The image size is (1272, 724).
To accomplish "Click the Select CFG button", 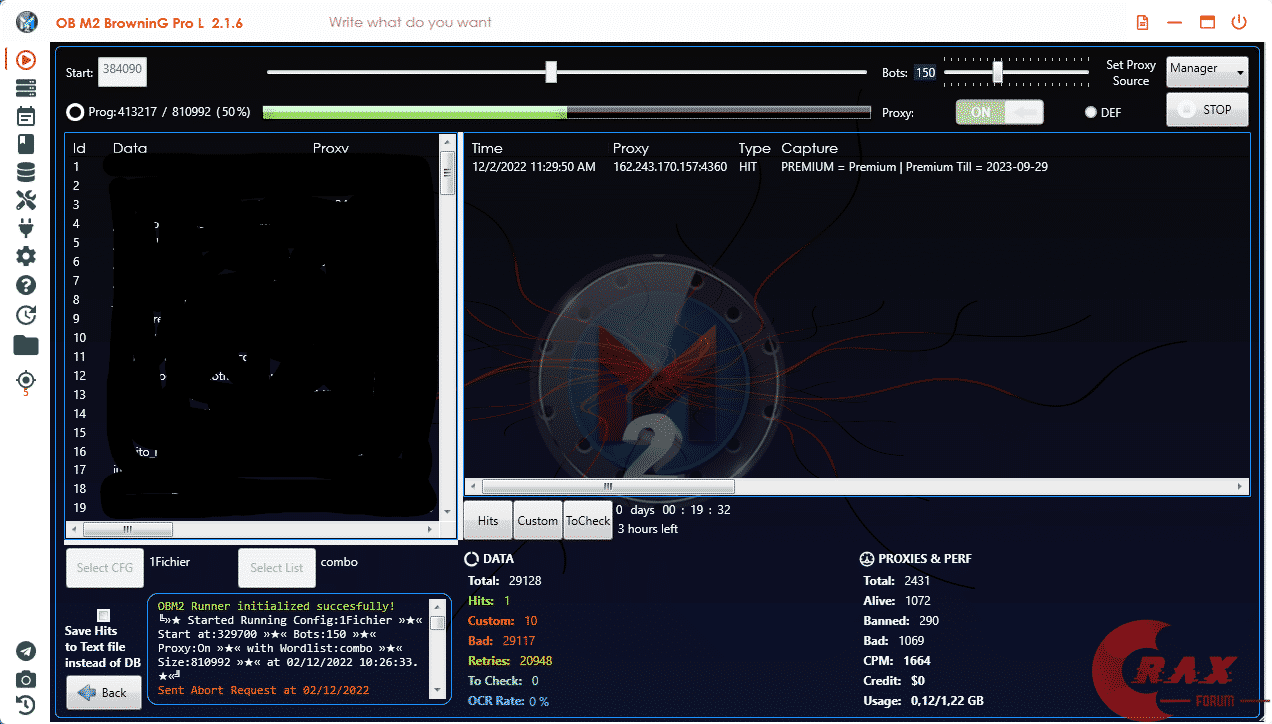I will tap(105, 568).
